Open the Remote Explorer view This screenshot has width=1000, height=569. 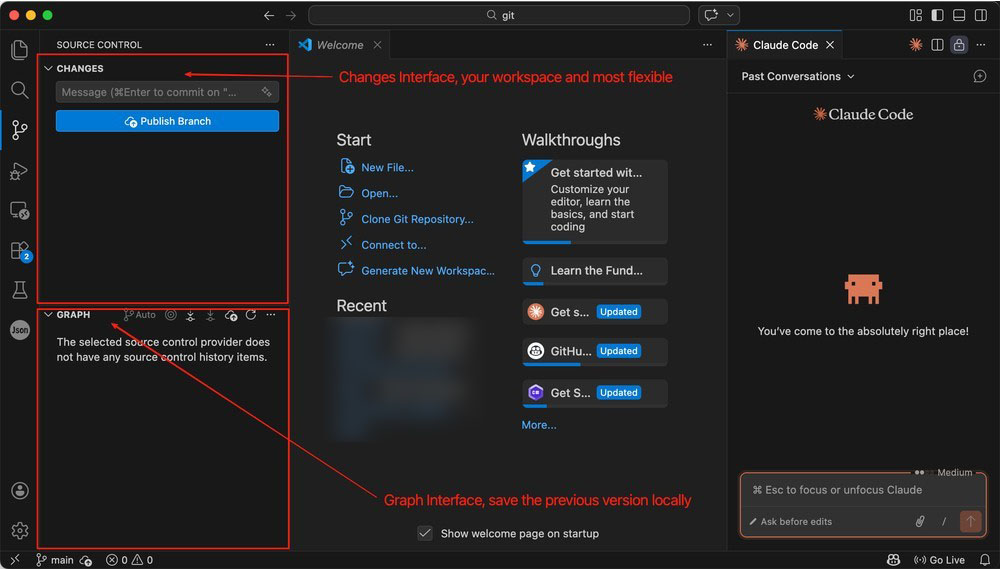(x=19, y=211)
